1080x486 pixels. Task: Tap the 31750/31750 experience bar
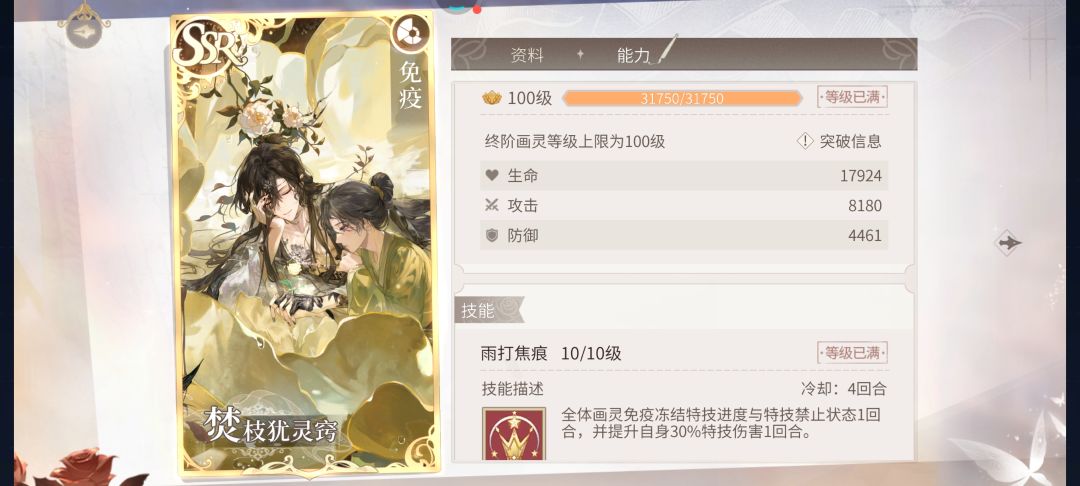[x=682, y=98]
